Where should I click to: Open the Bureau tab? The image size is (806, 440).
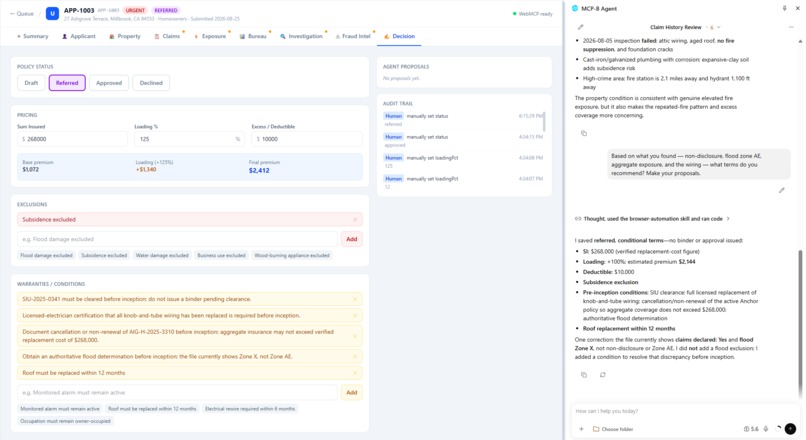pyautogui.click(x=253, y=36)
